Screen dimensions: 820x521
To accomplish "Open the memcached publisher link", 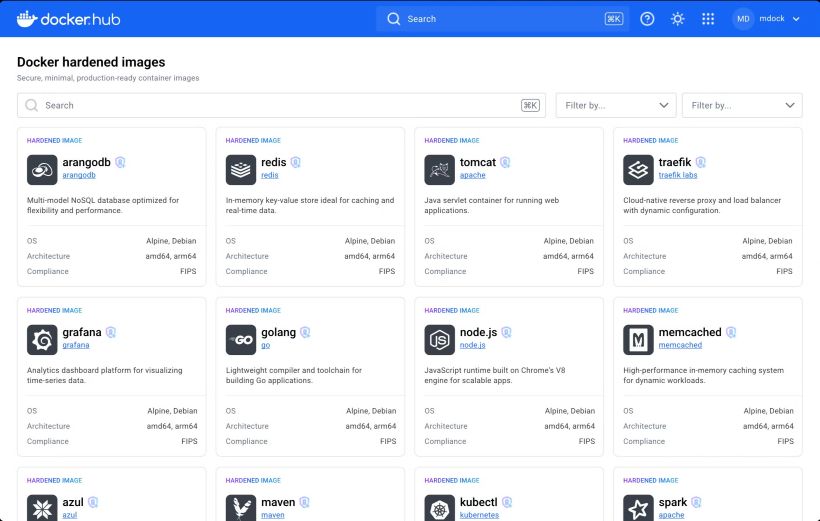I will pos(680,345).
